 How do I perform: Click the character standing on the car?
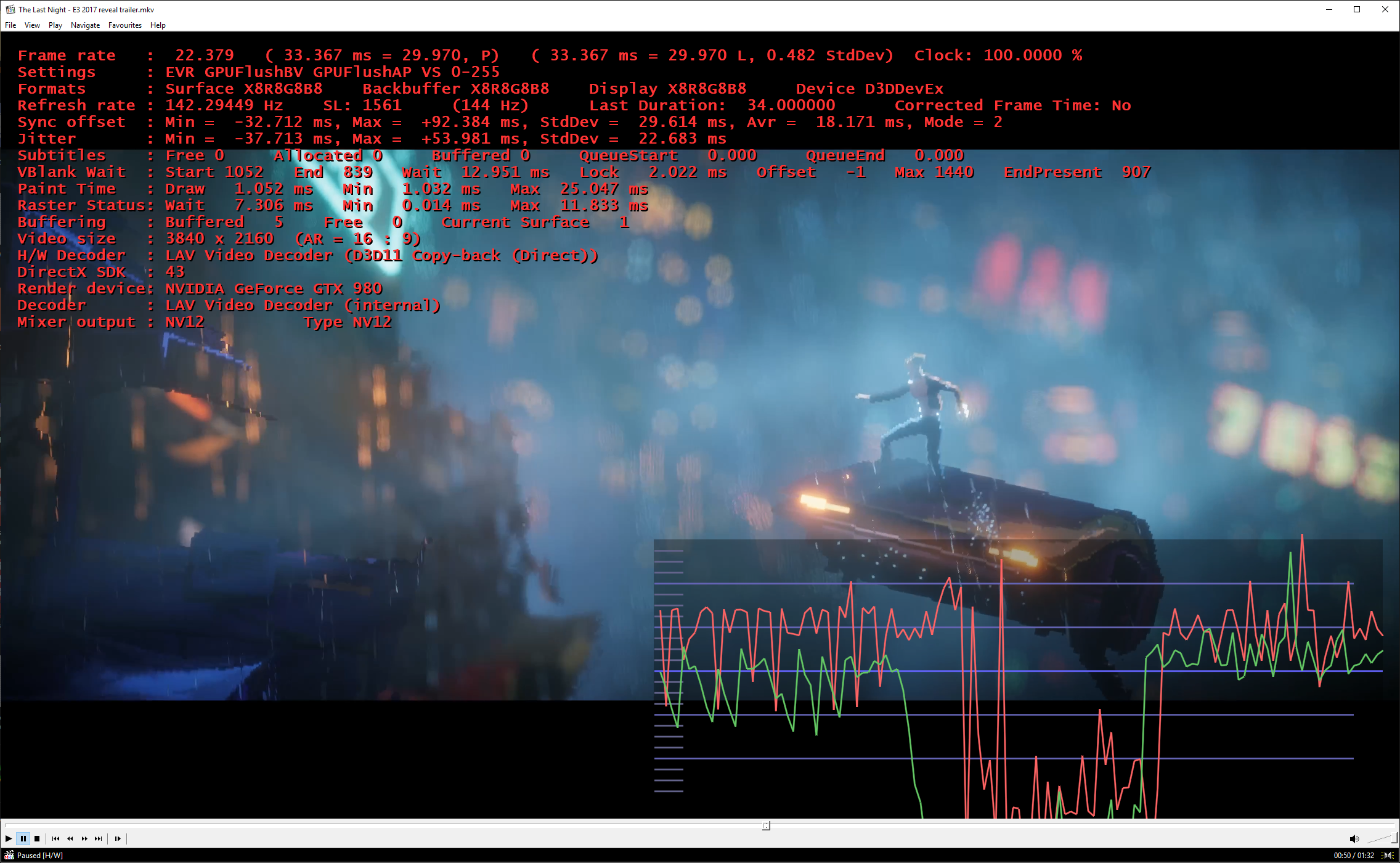pyautogui.click(x=917, y=414)
